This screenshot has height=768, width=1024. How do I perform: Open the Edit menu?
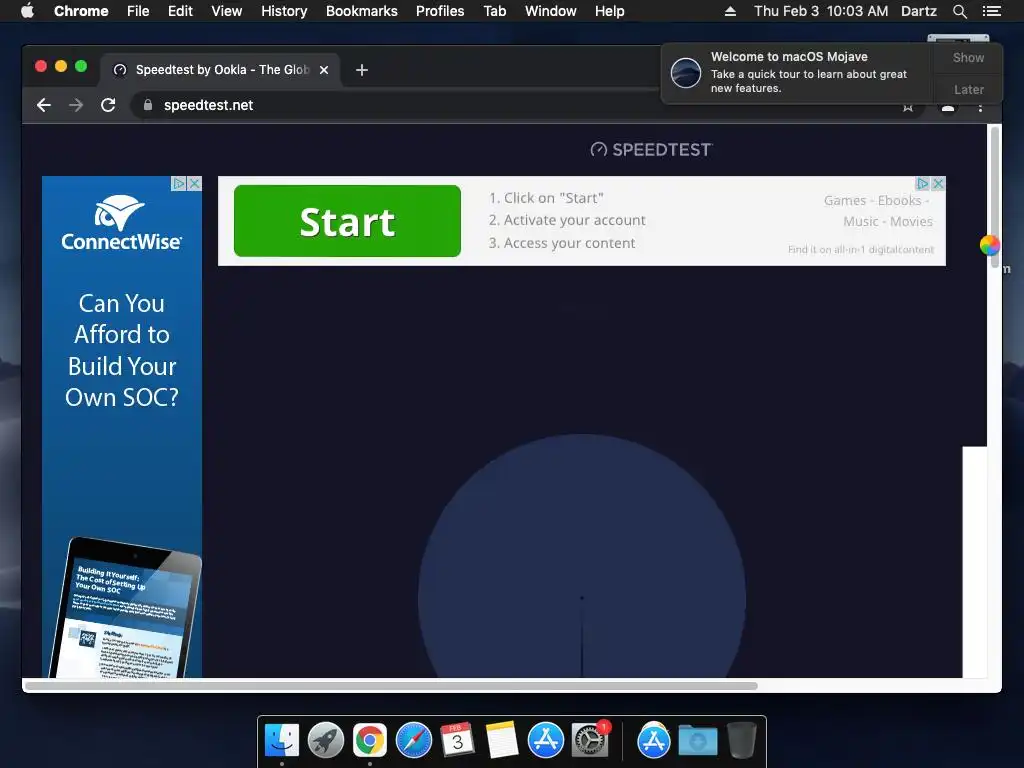click(x=180, y=11)
